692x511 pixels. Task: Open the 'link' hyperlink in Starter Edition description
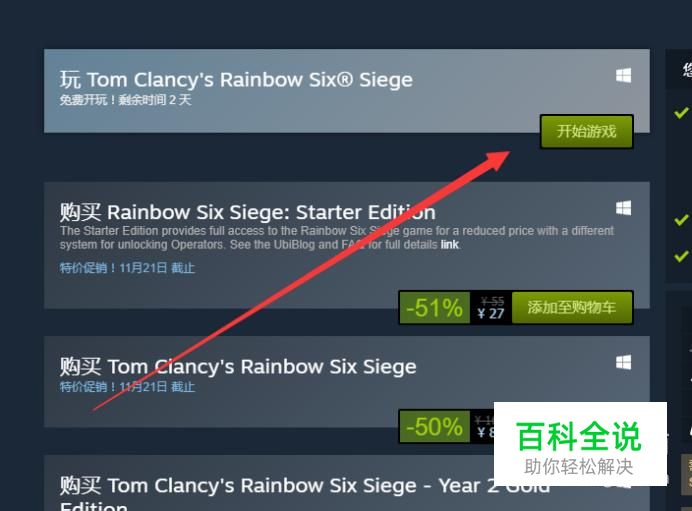449,245
